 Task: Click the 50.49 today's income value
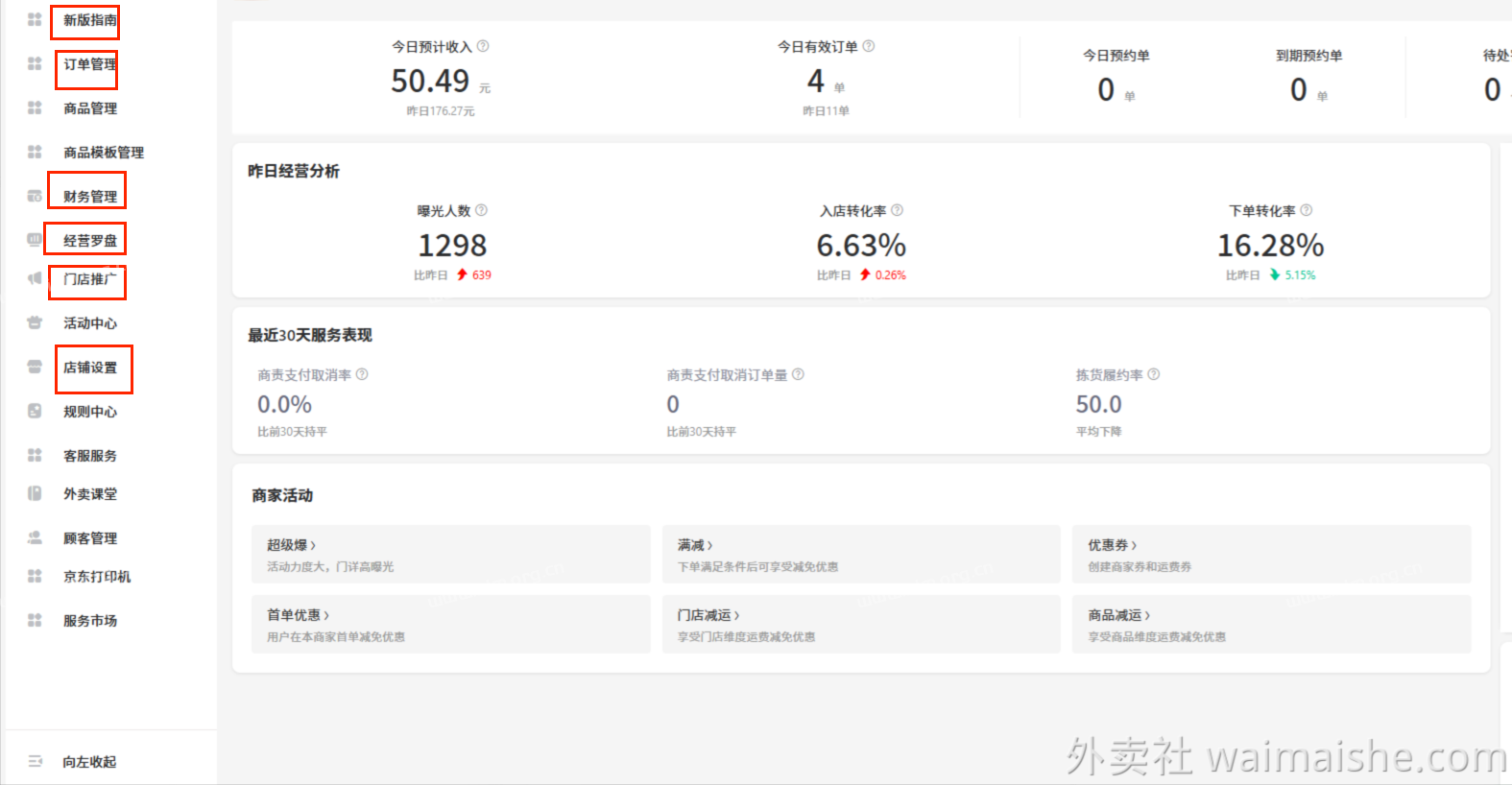point(430,81)
